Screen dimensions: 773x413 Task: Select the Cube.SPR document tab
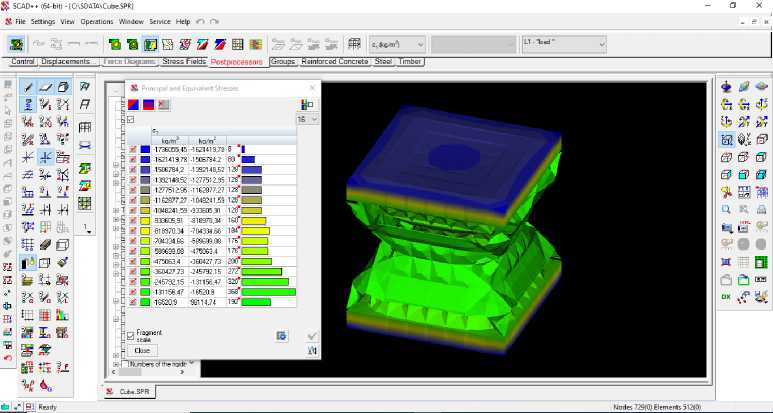[130, 392]
